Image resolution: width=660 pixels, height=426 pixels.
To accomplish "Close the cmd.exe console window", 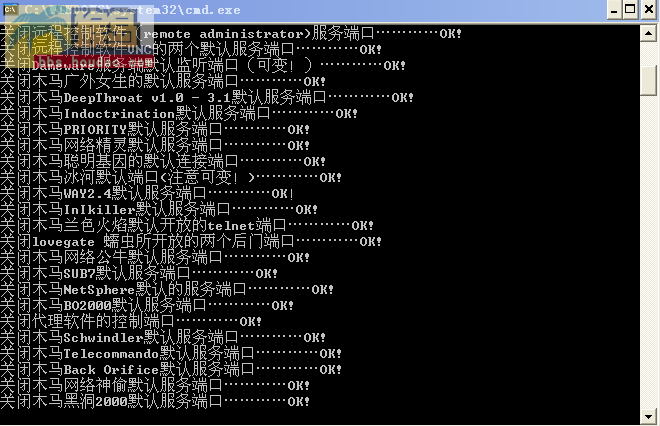I will coord(649,9).
